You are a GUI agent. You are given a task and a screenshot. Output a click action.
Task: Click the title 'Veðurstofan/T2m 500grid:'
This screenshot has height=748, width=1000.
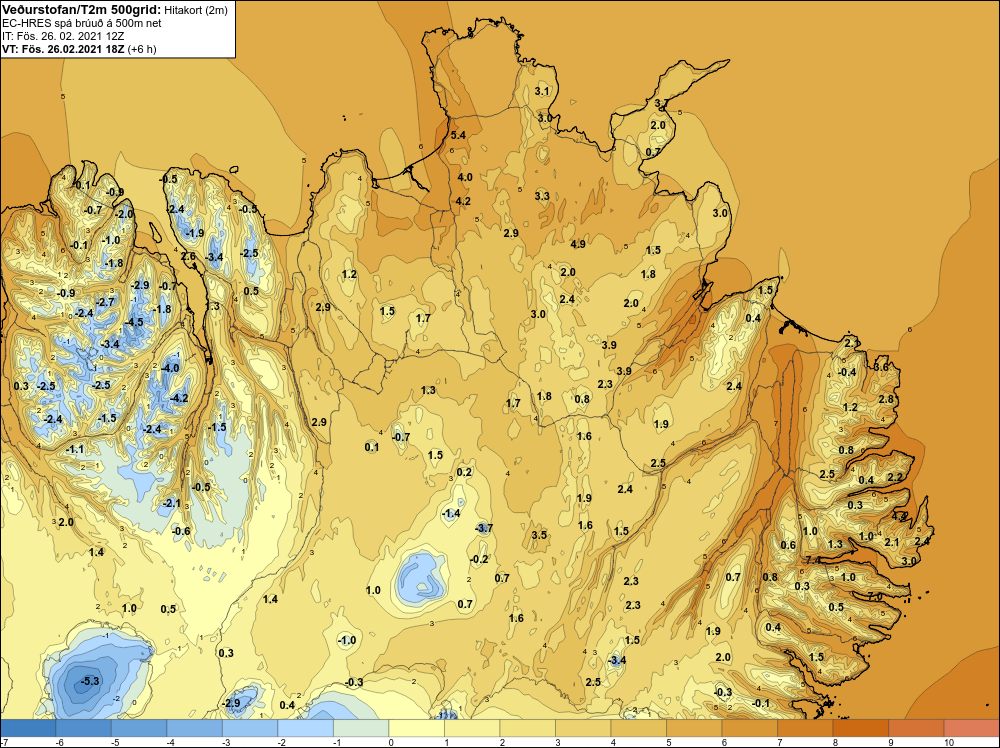82,10
